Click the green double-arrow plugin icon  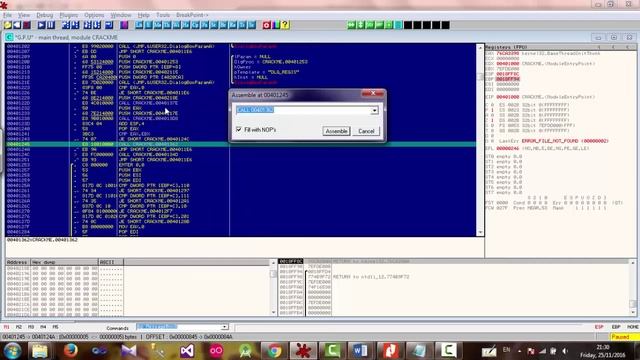click(351, 25)
